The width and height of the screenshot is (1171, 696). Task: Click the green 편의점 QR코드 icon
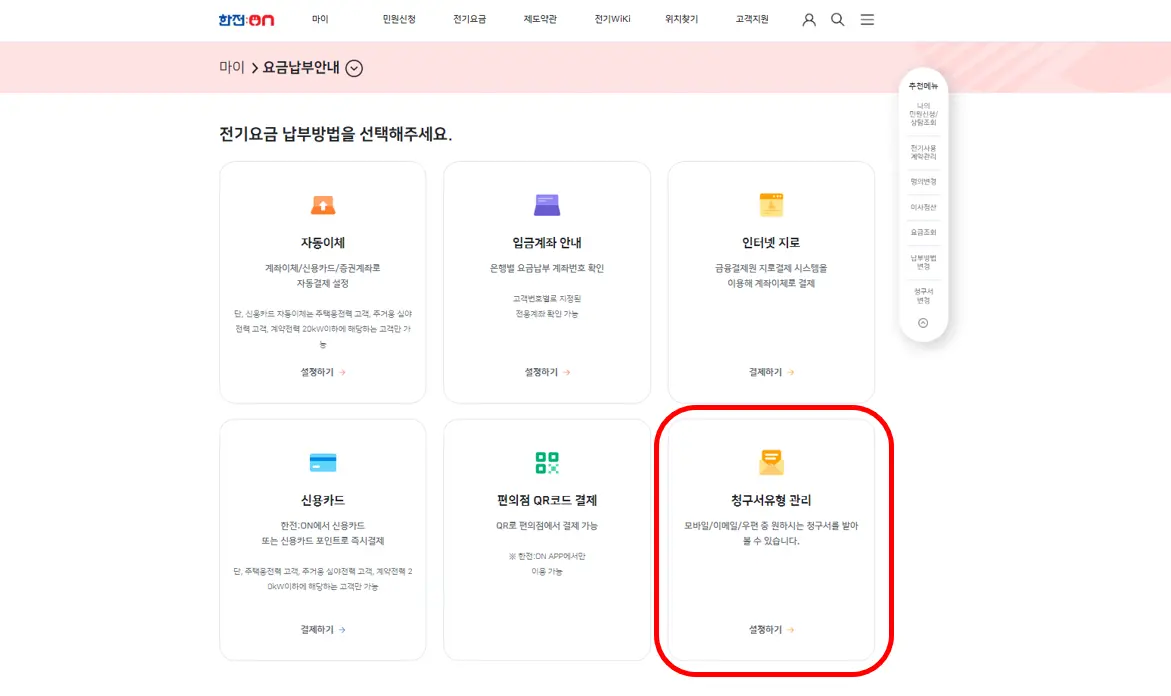point(546,463)
